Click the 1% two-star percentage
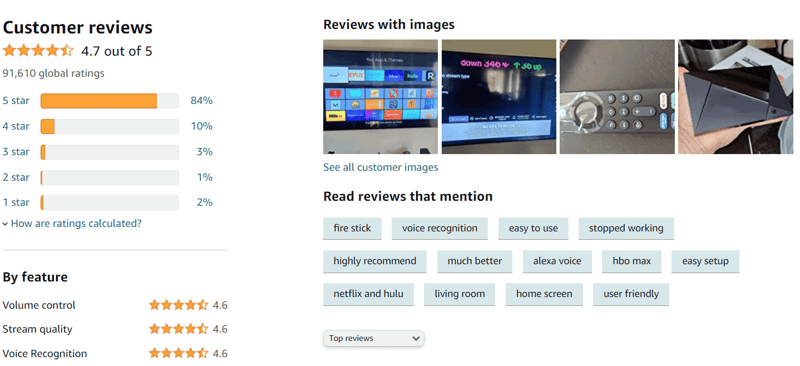800x366 pixels. [205, 177]
